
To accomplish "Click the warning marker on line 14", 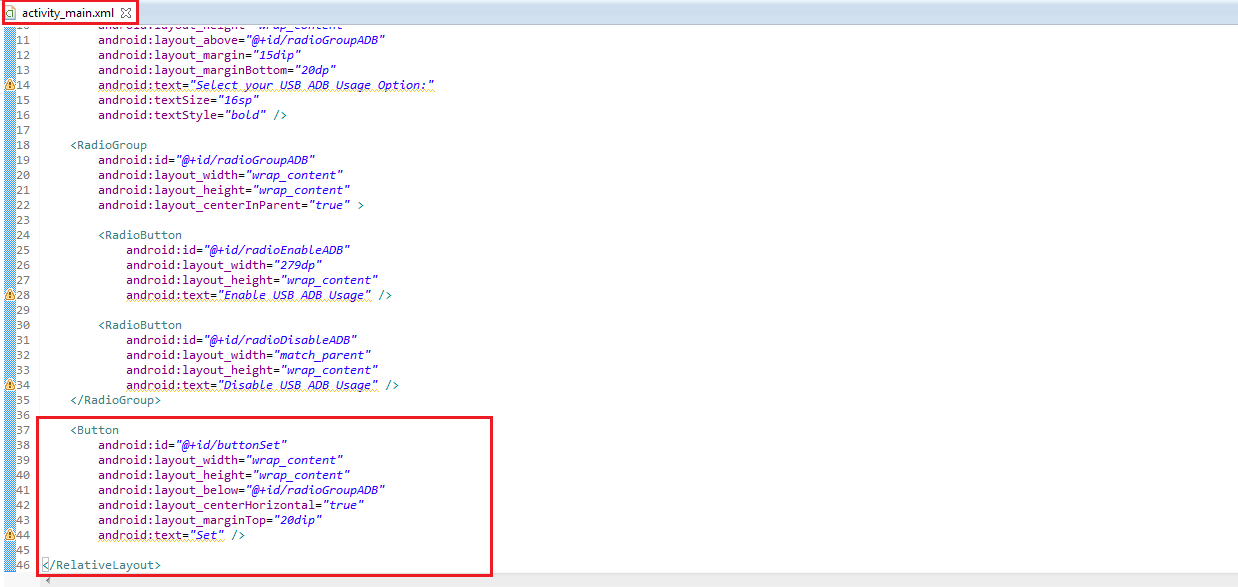I will 10,85.
